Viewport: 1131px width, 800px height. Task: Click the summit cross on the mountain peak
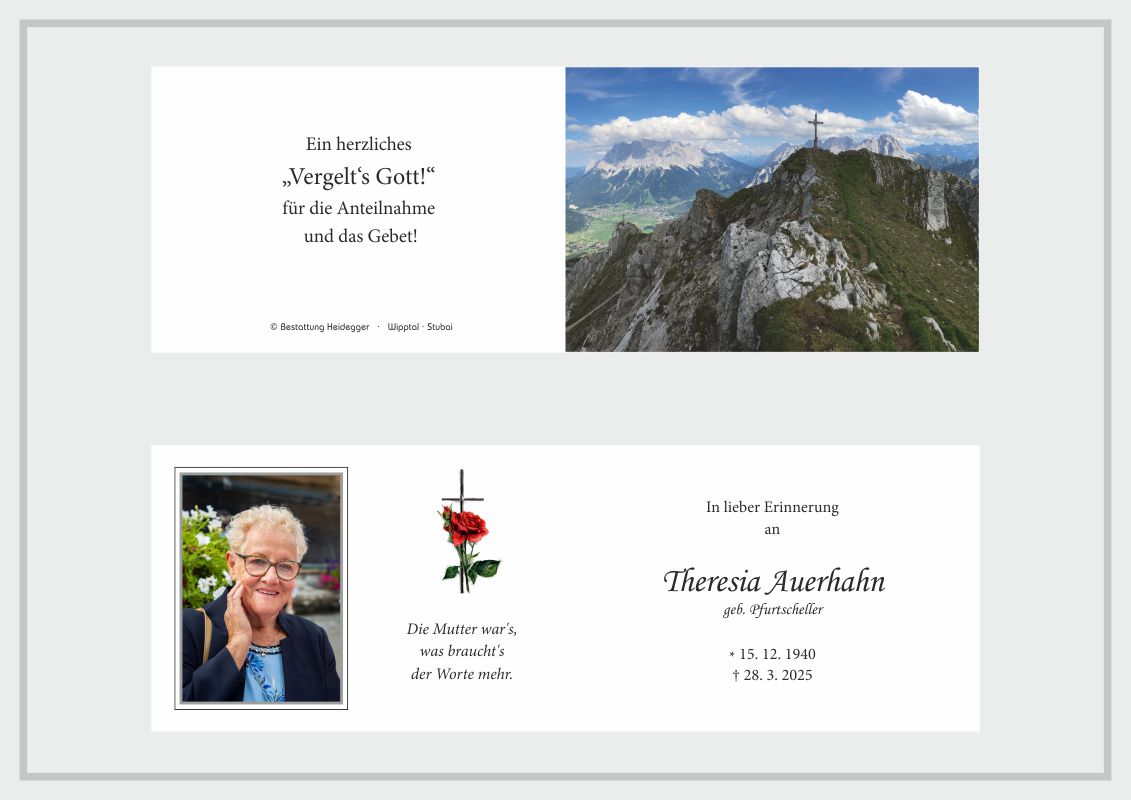[x=816, y=130]
